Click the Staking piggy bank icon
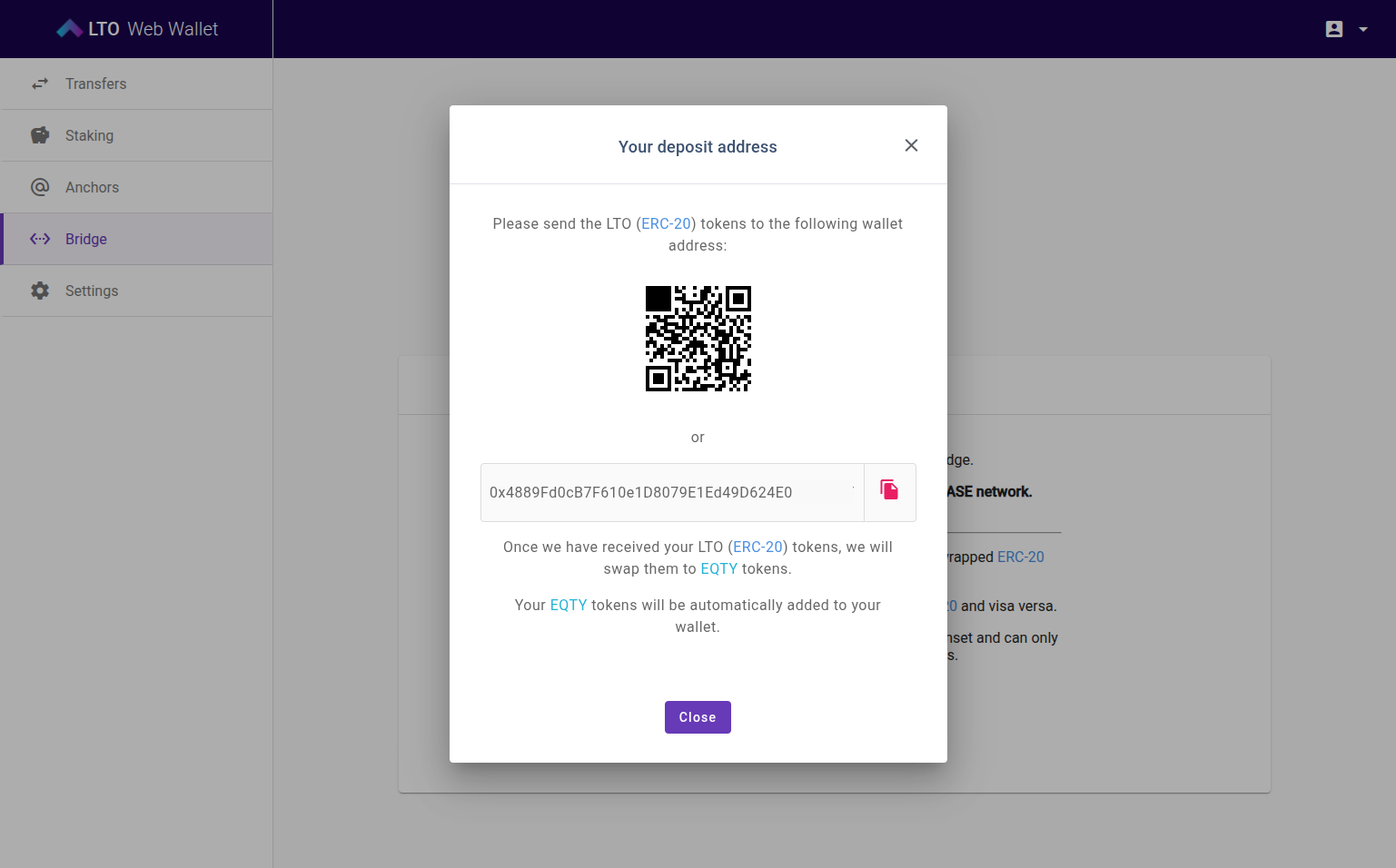 40,135
